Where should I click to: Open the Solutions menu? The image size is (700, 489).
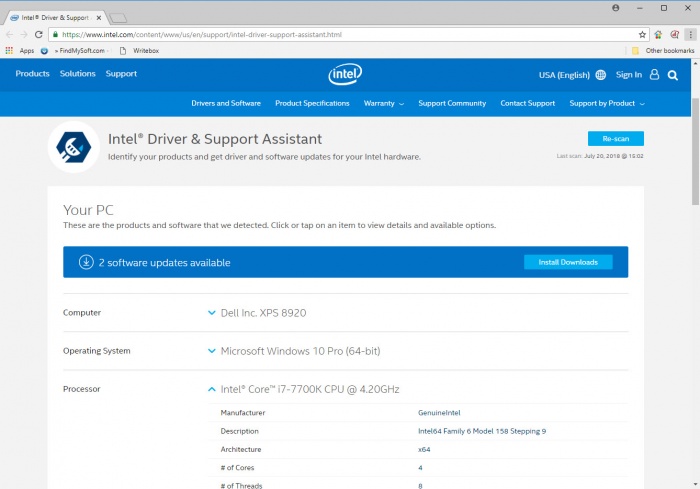78,74
